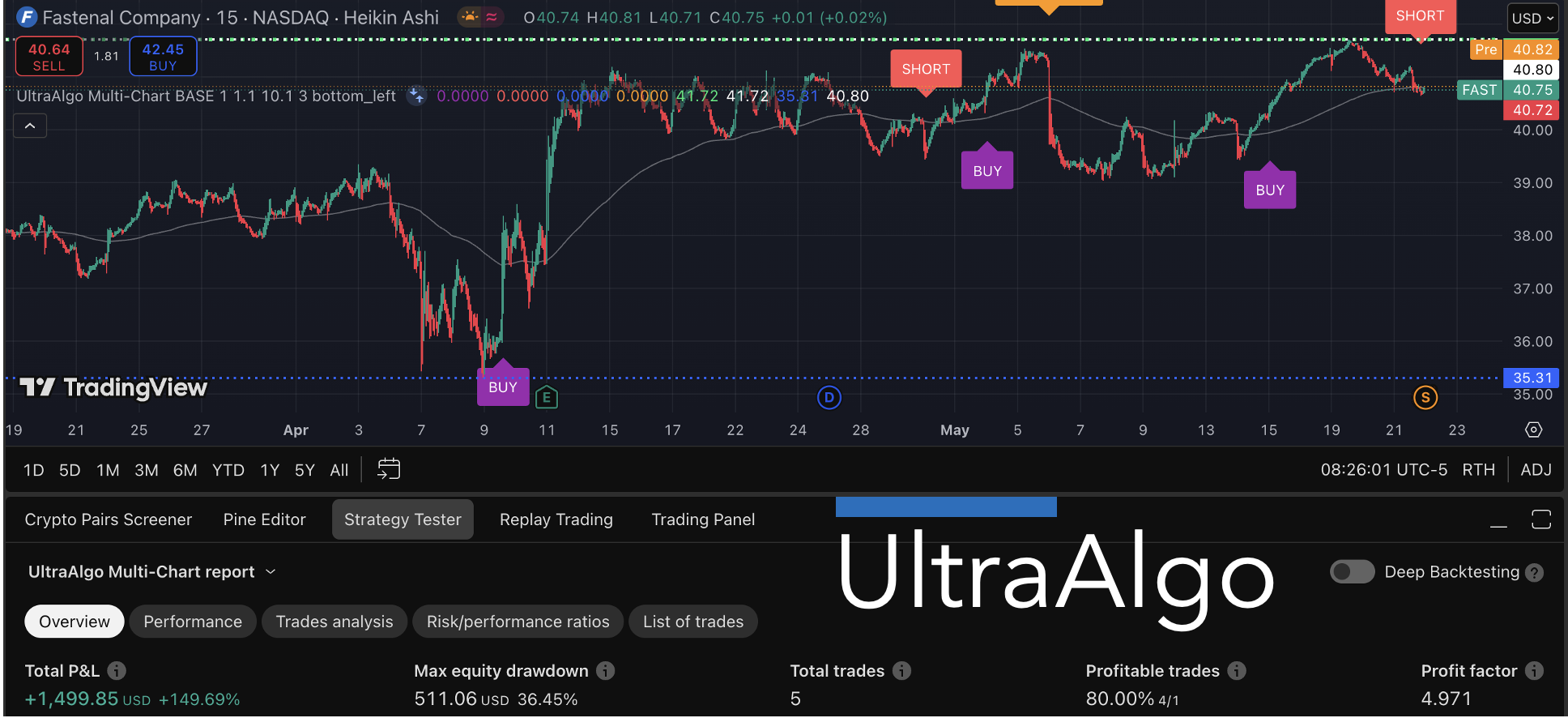Image resolution: width=1568 pixels, height=718 pixels.
Task: Click the 08:26:01 UTC-5 timezone clock
Action: [x=1383, y=470]
